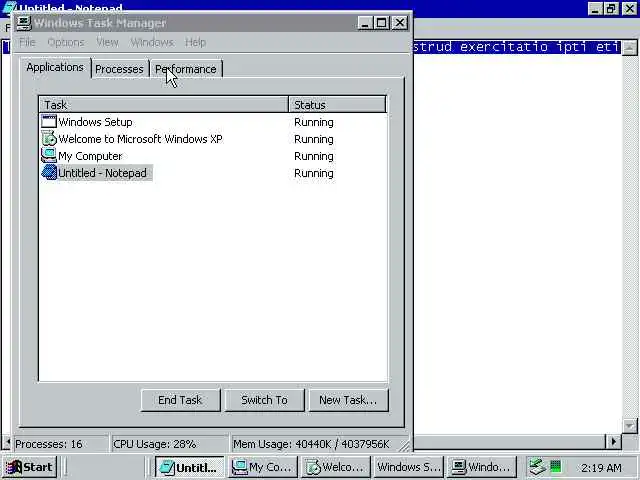The height and width of the screenshot is (480, 640).
Task: Minimize the Windows Task Manager window
Action: coord(365,23)
